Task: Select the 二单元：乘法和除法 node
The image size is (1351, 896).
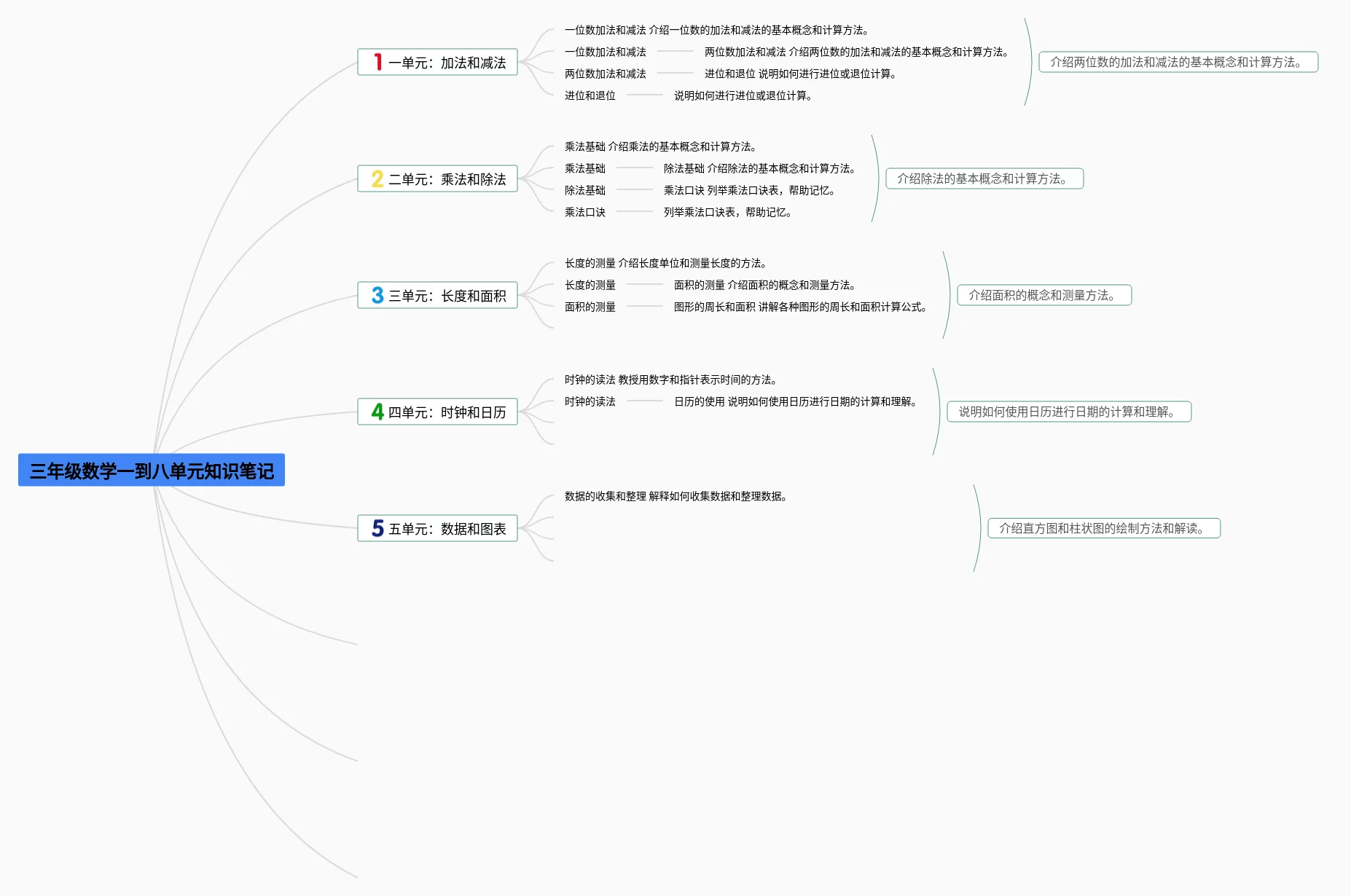Action: pos(437,178)
